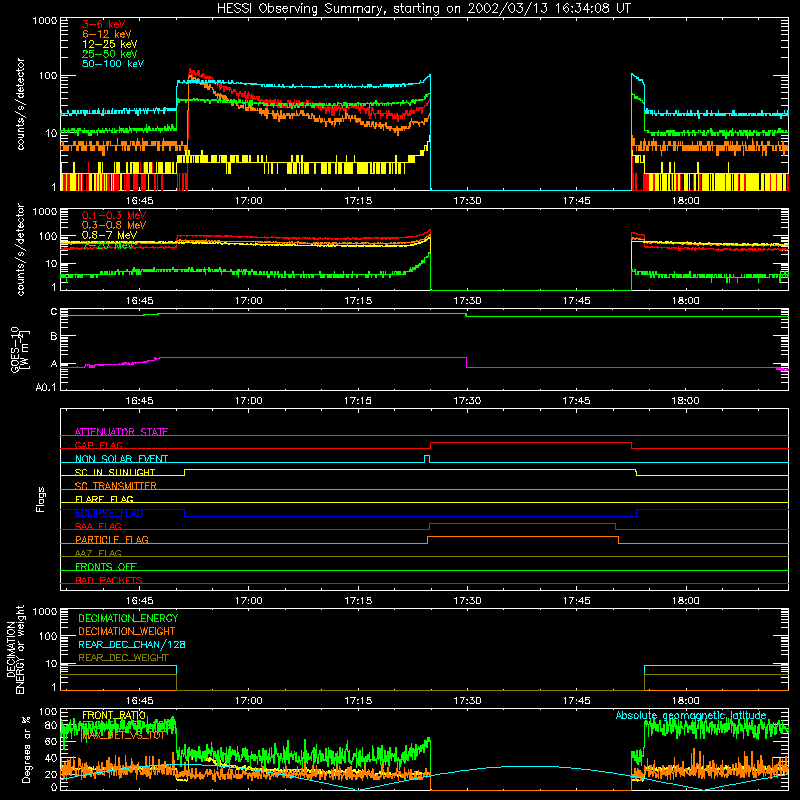Click the 'Degrees or %' axis title
Screen dimensions: 800x800
(x=26, y=749)
